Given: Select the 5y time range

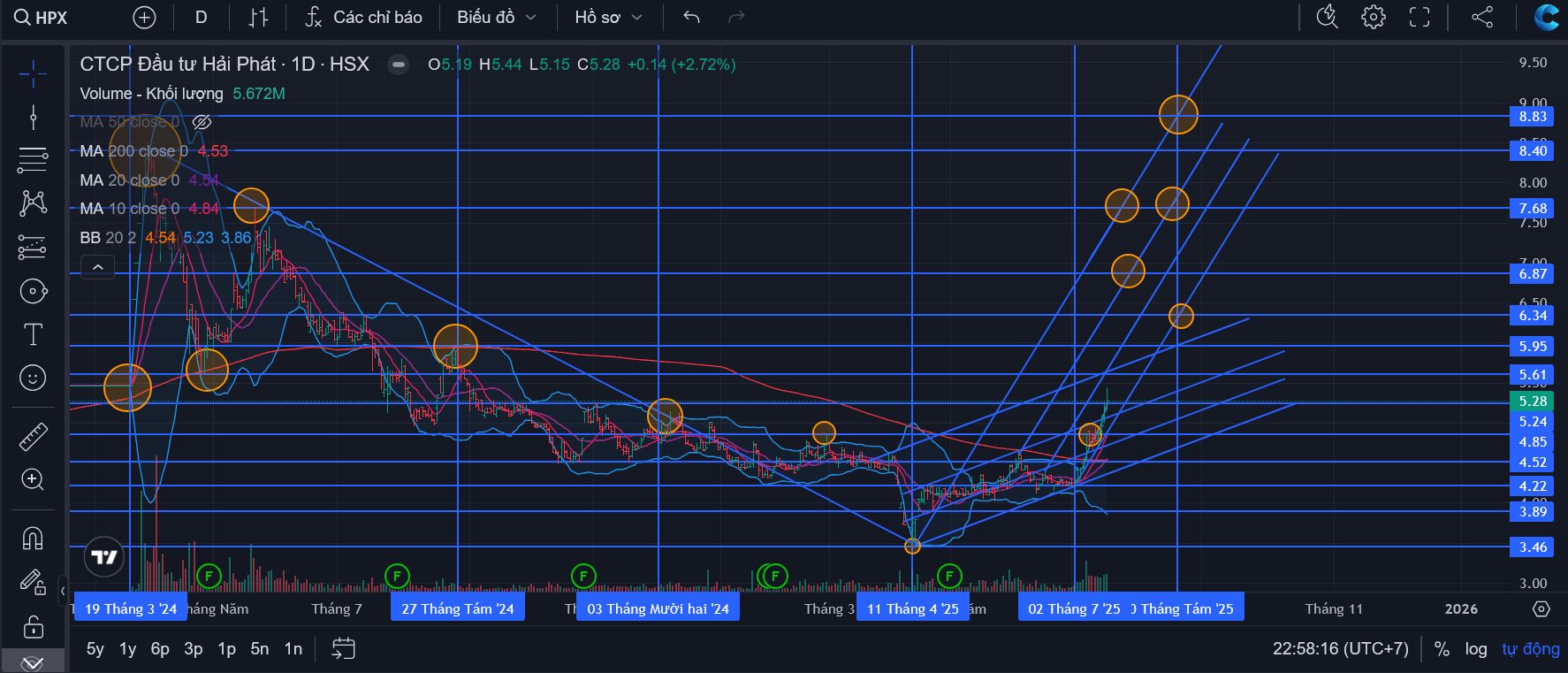Looking at the screenshot, I should 95,649.
